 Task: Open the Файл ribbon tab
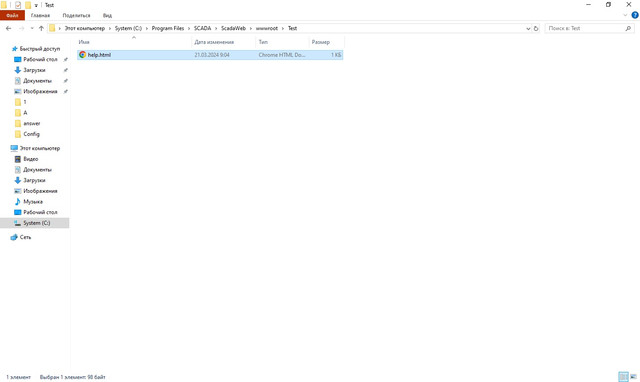(x=12, y=16)
